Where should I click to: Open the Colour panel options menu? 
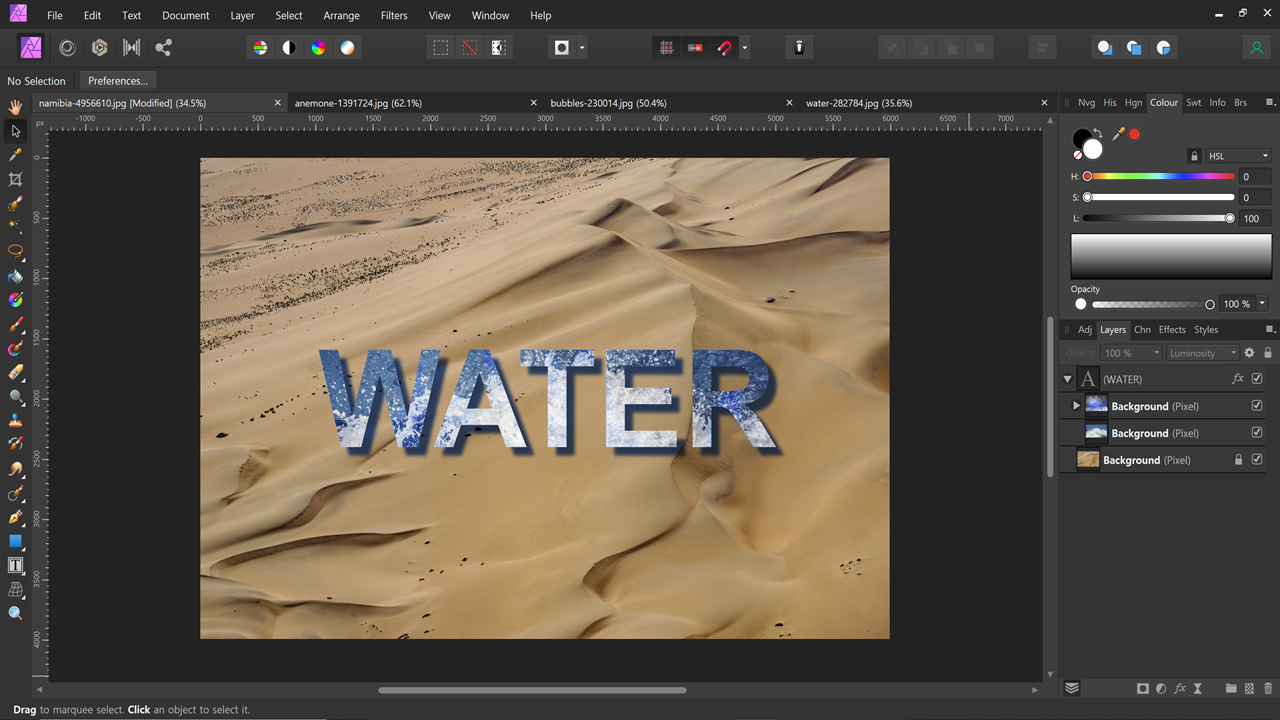[1270, 102]
